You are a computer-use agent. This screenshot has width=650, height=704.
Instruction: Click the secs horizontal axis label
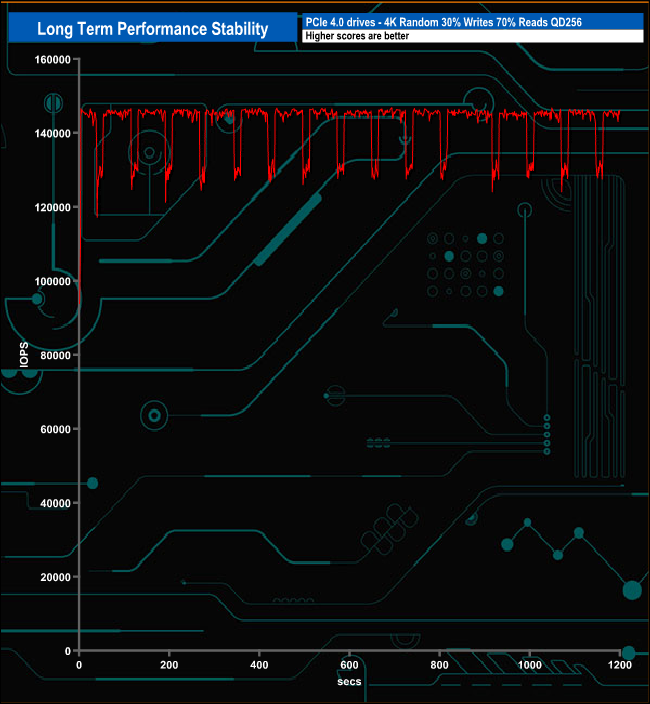[x=349, y=682]
